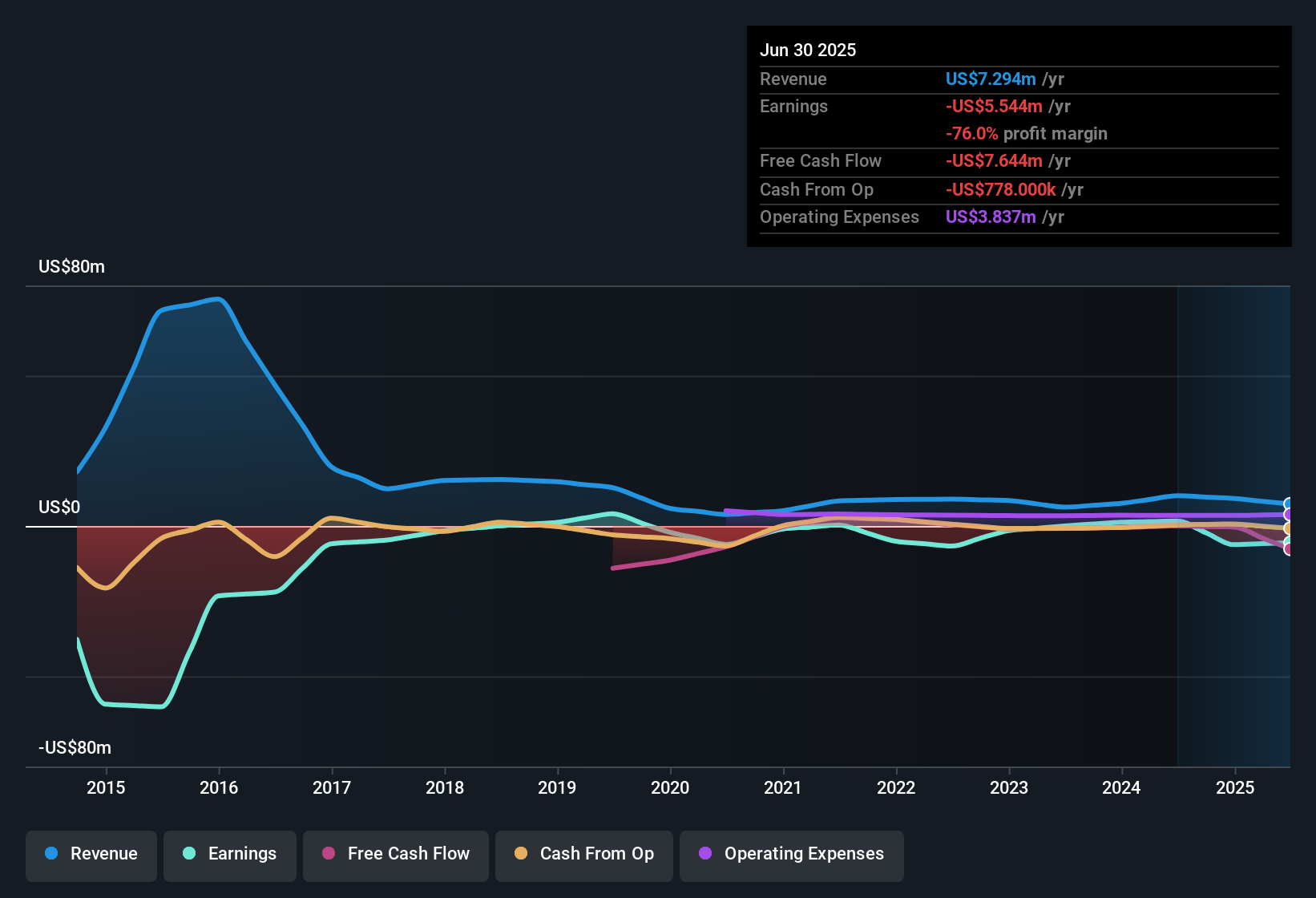Select the orange Cash From Op endpoint marker
This screenshot has height=898, width=1316.
click(x=1287, y=528)
